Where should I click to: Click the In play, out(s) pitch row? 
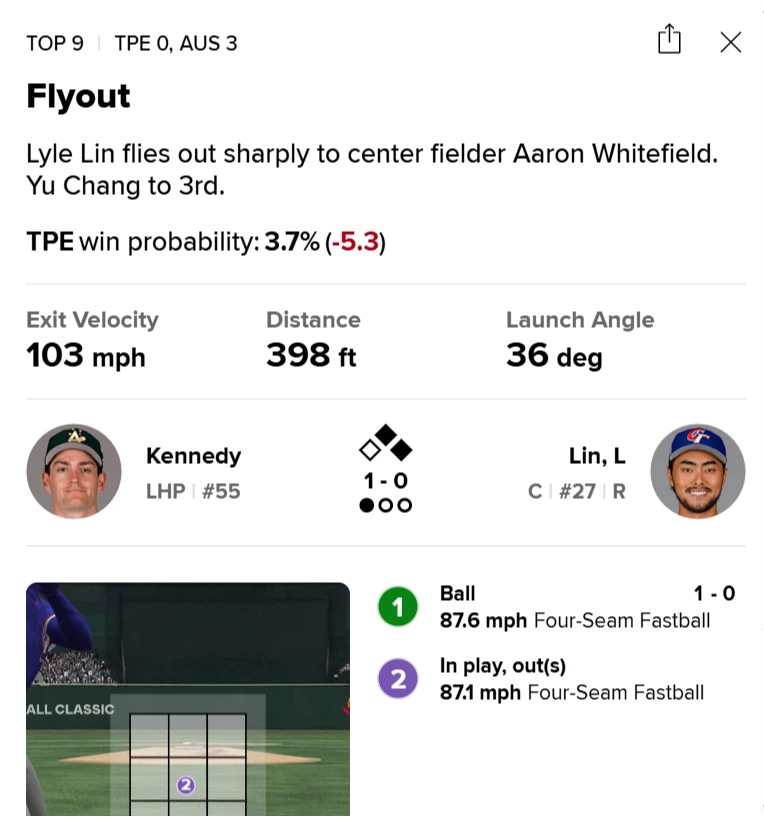pos(572,679)
